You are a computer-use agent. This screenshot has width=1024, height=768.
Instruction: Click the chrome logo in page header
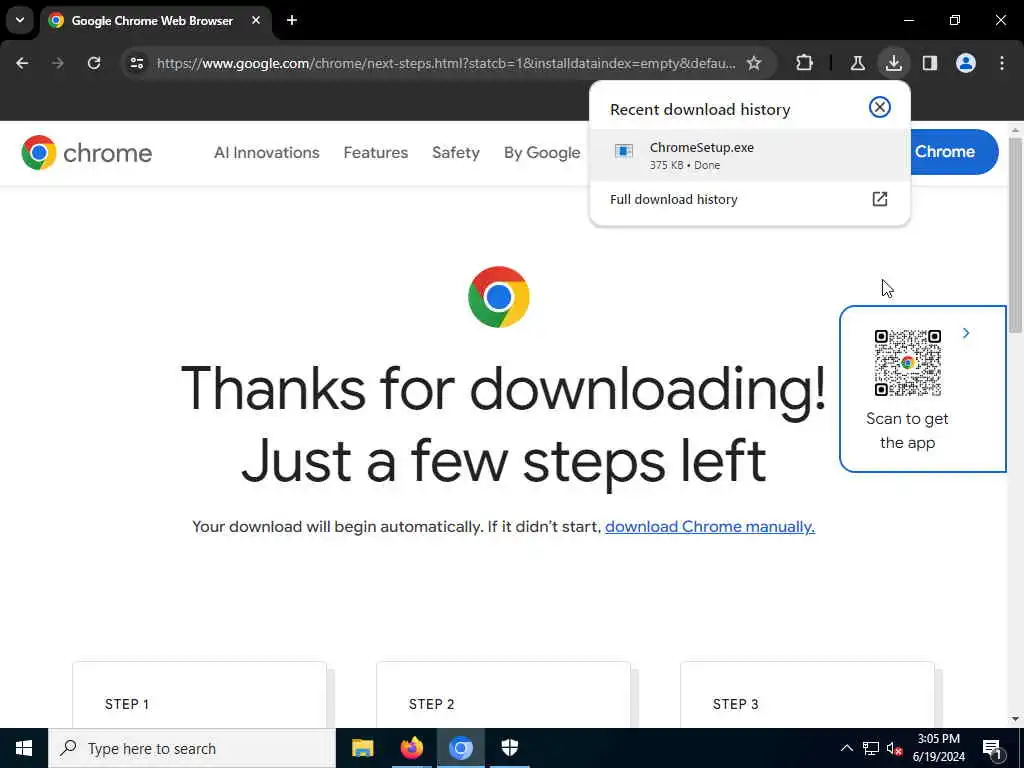(86, 153)
